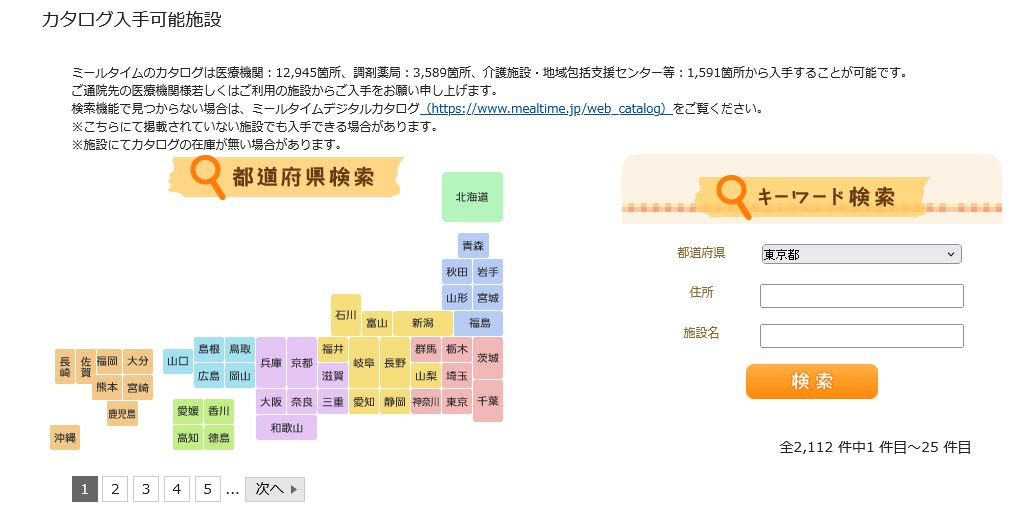Click the Niigata (新潟) map region
This screenshot has height=512, width=1020.
click(x=421, y=323)
